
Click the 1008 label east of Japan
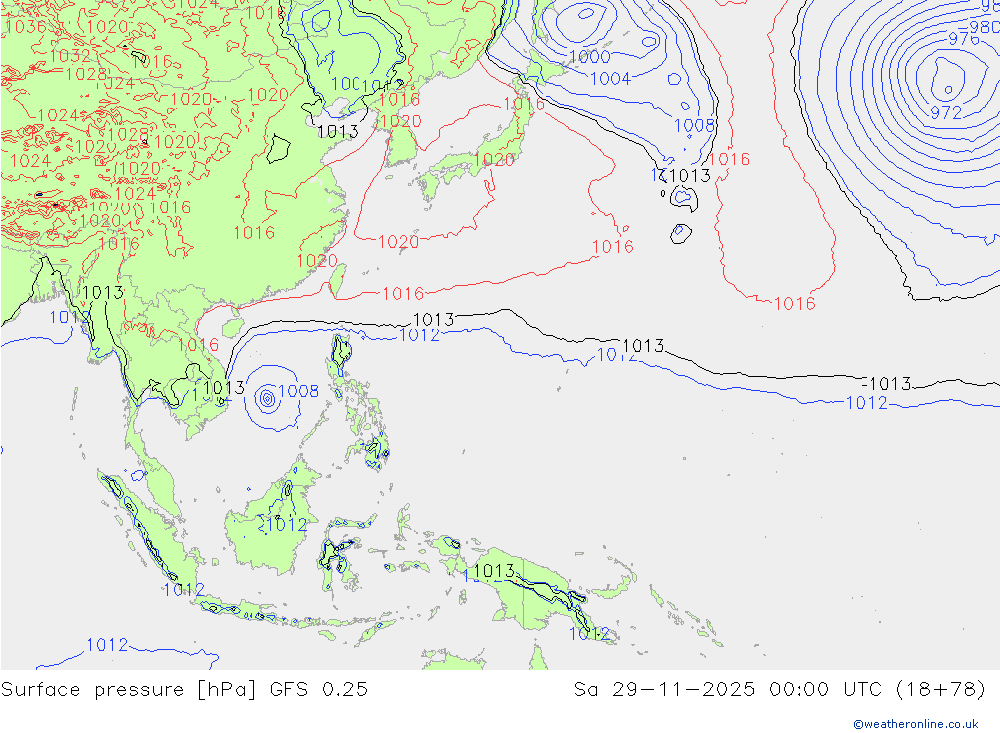coord(694,125)
